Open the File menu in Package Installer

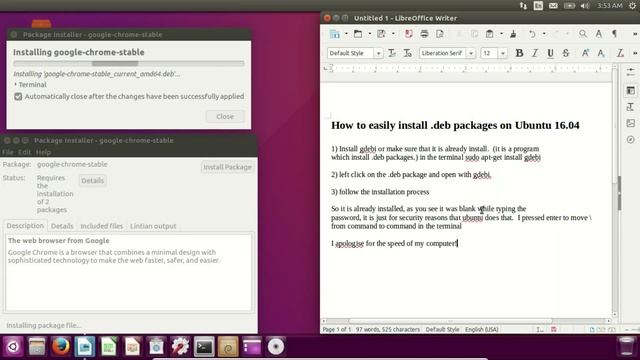(x=8, y=152)
